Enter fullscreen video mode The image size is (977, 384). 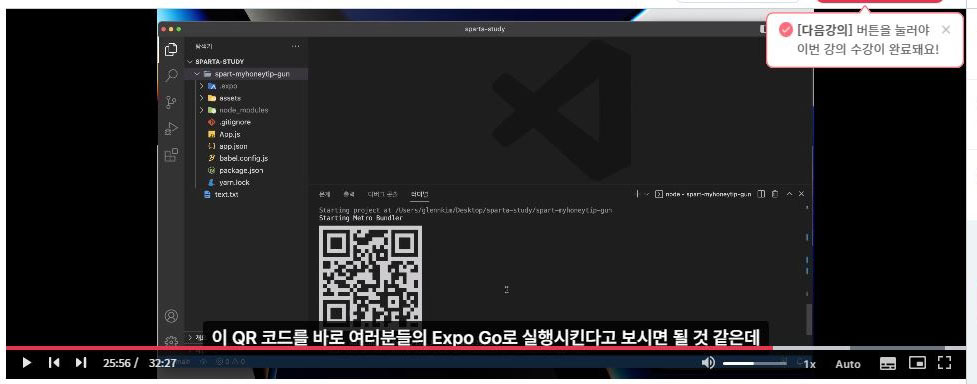coord(945,363)
